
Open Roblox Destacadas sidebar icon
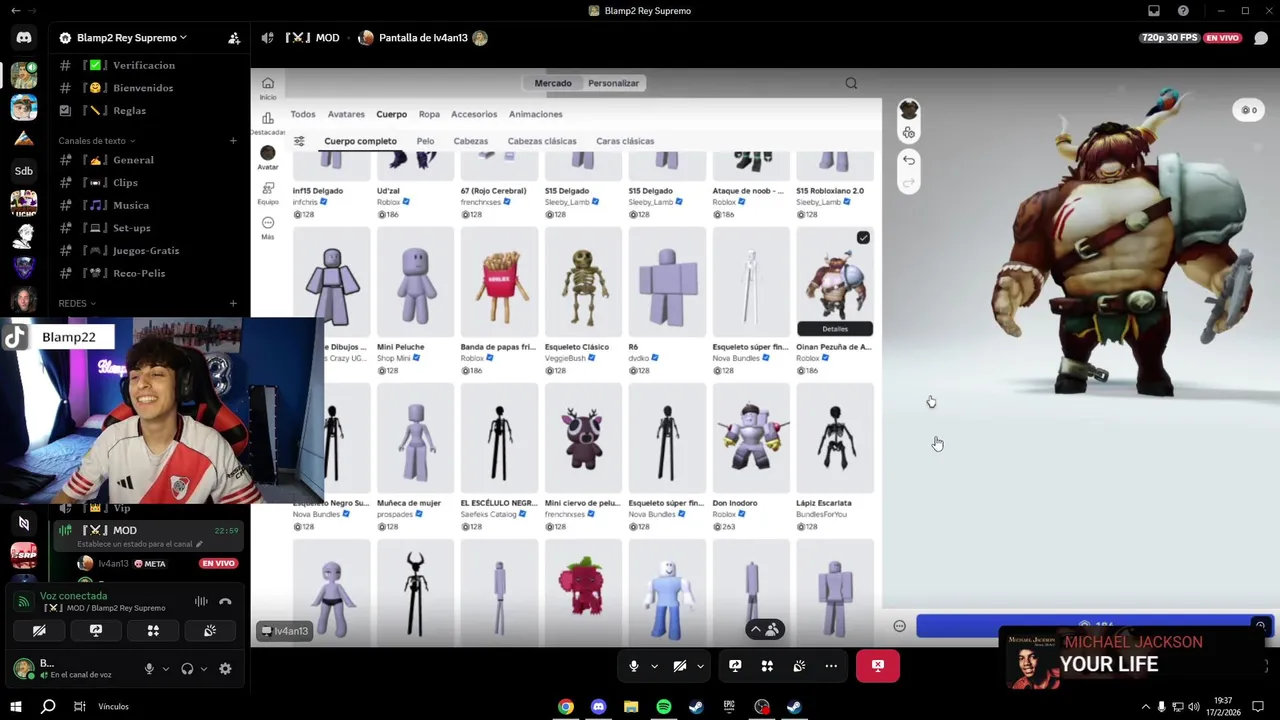tap(268, 123)
